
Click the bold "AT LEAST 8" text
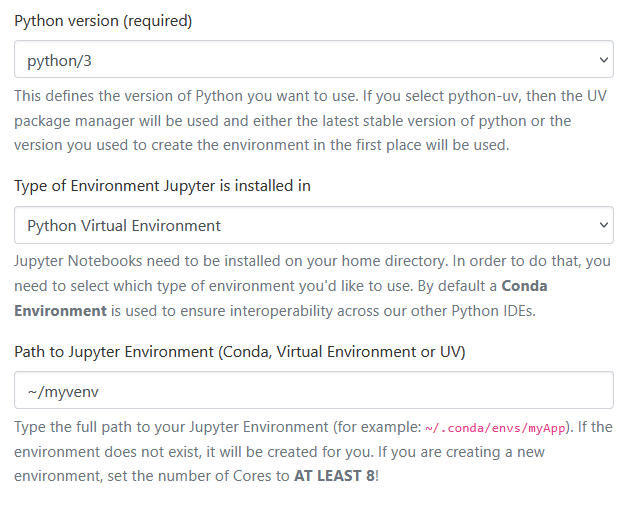pyautogui.click(x=334, y=475)
